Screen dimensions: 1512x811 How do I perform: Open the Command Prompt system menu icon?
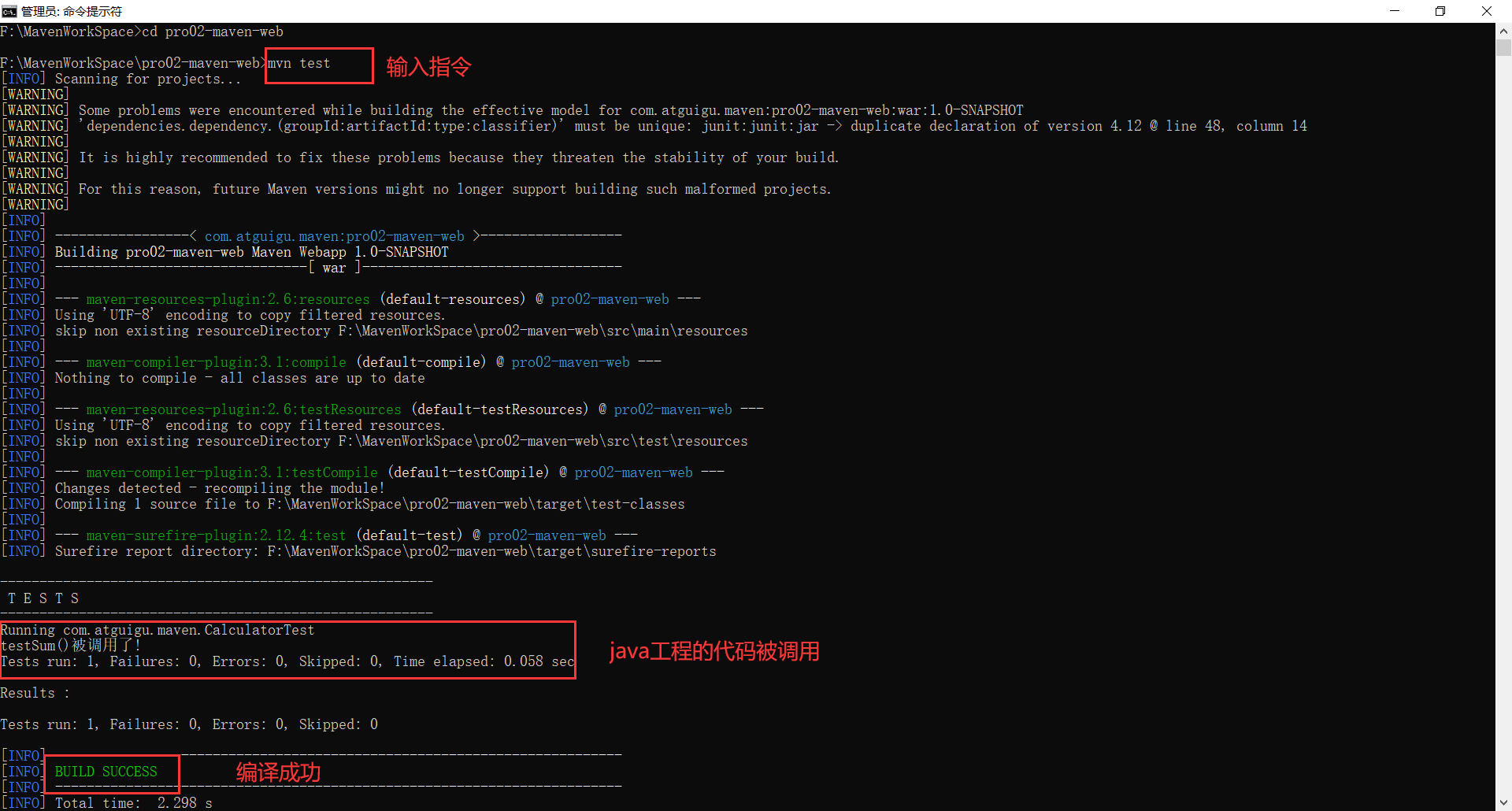tap(9, 11)
